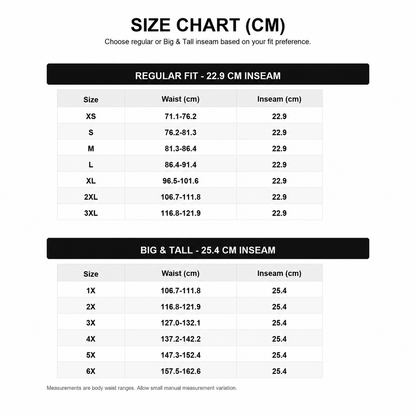Select the 2XL size label

tap(91, 197)
